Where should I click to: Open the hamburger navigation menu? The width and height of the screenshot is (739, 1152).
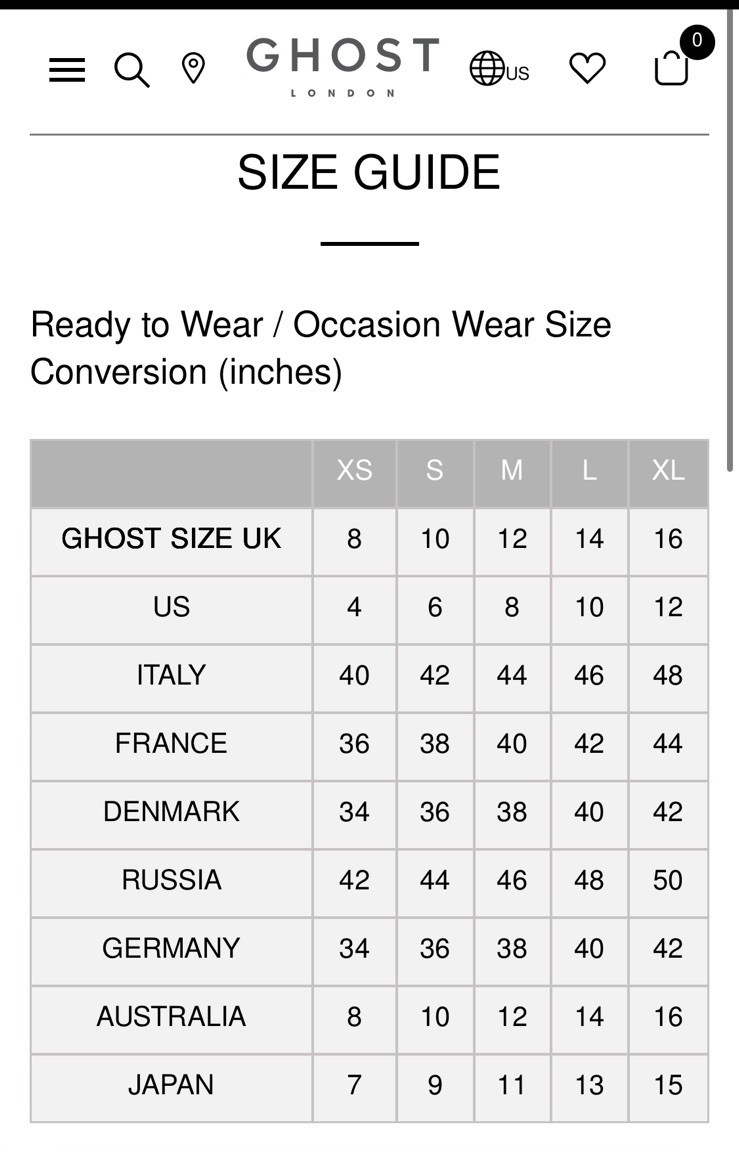(67, 70)
